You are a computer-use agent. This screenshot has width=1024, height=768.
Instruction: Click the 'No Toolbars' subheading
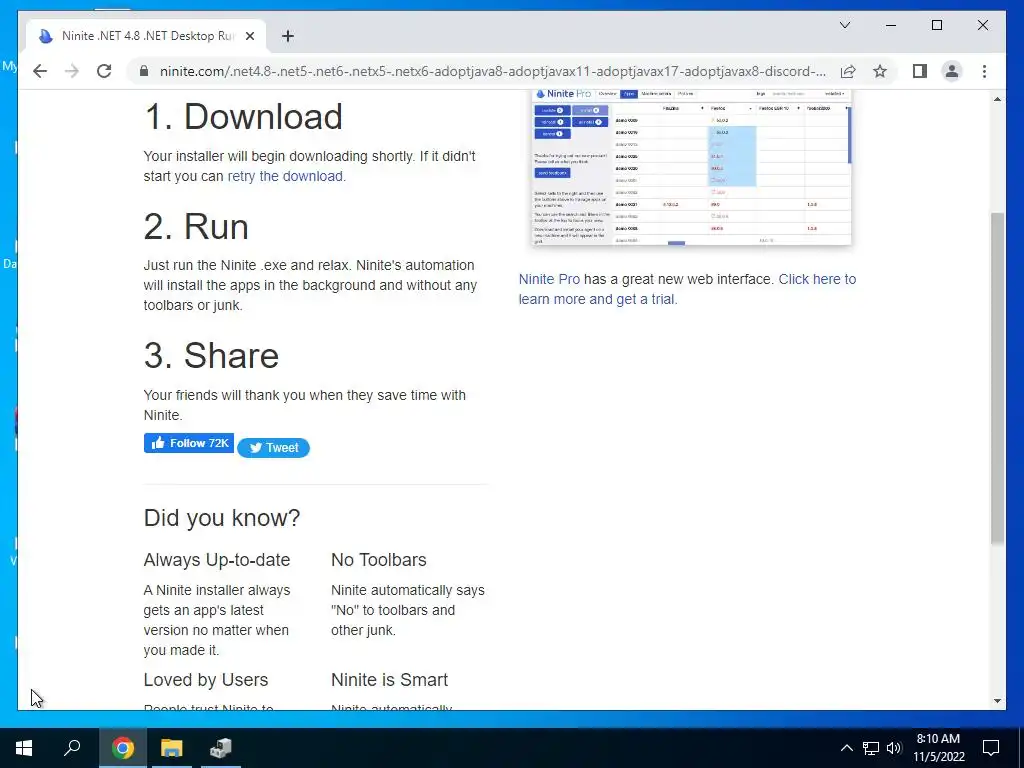[x=379, y=560]
